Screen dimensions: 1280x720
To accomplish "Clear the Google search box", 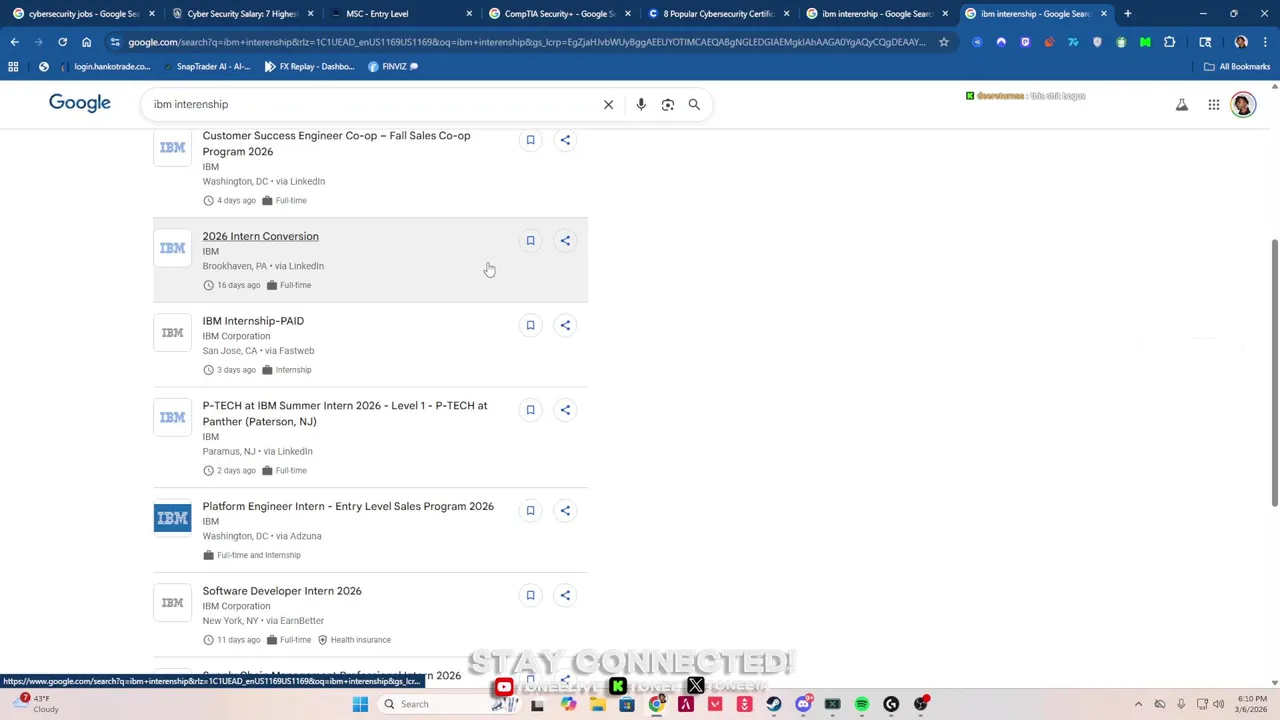I will pos(608,104).
